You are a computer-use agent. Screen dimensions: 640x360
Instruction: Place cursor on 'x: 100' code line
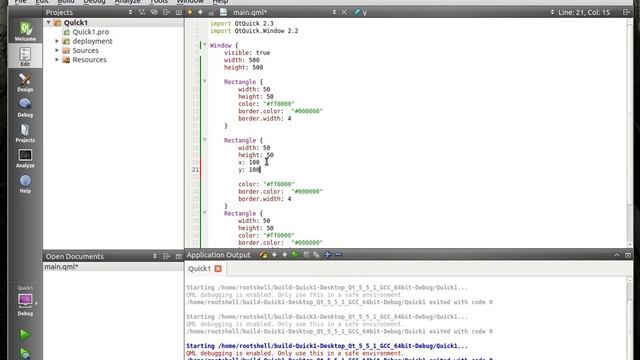coord(249,162)
